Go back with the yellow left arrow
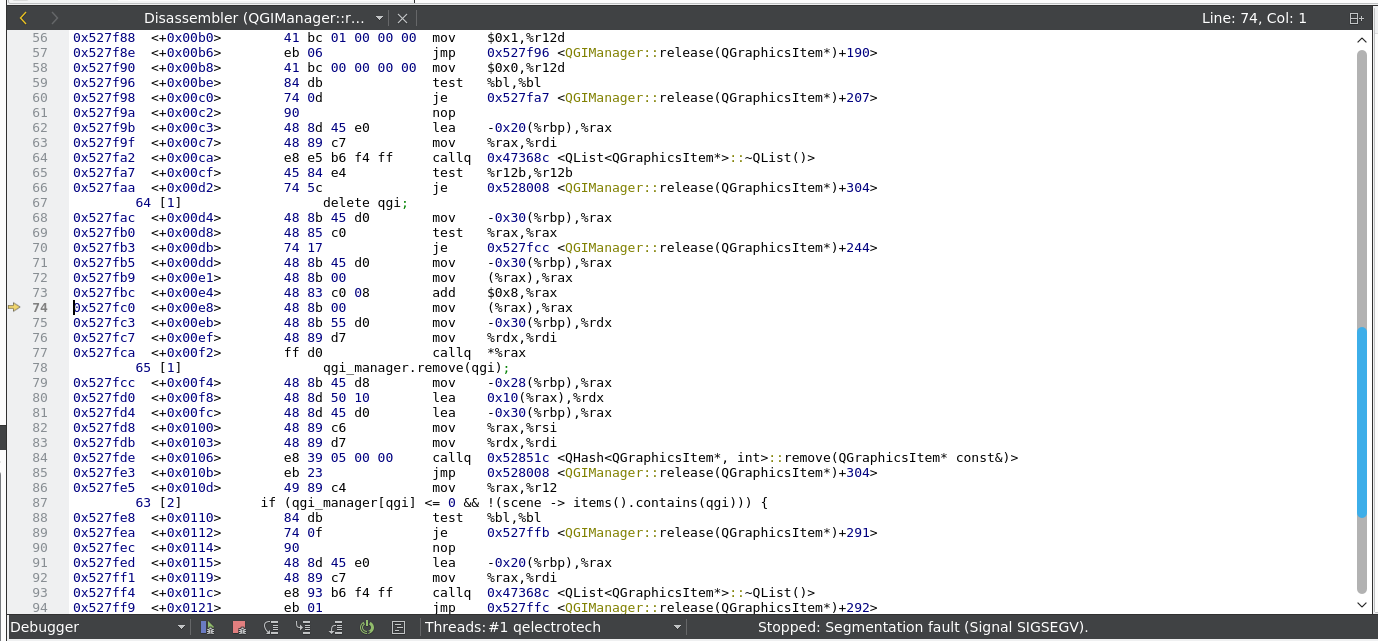The width and height of the screenshot is (1378, 641). [23, 18]
